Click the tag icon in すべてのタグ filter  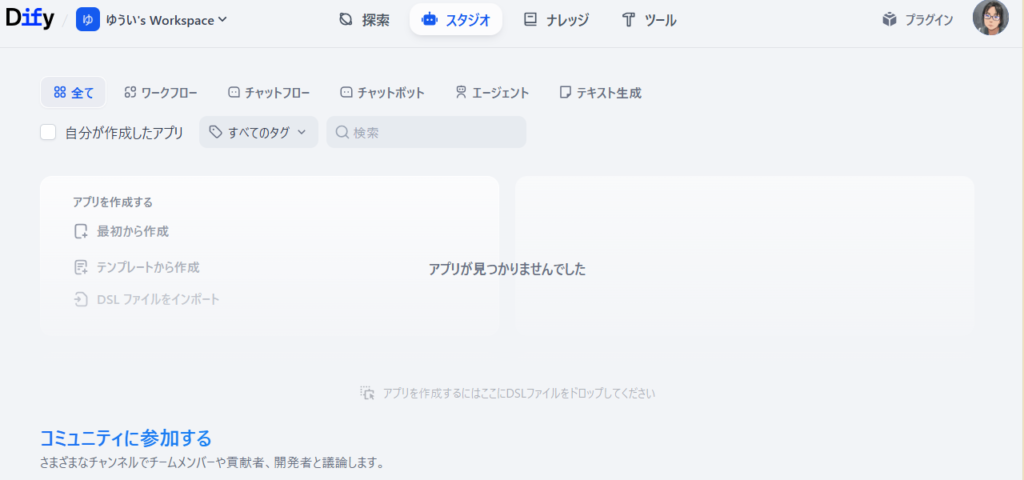point(215,132)
